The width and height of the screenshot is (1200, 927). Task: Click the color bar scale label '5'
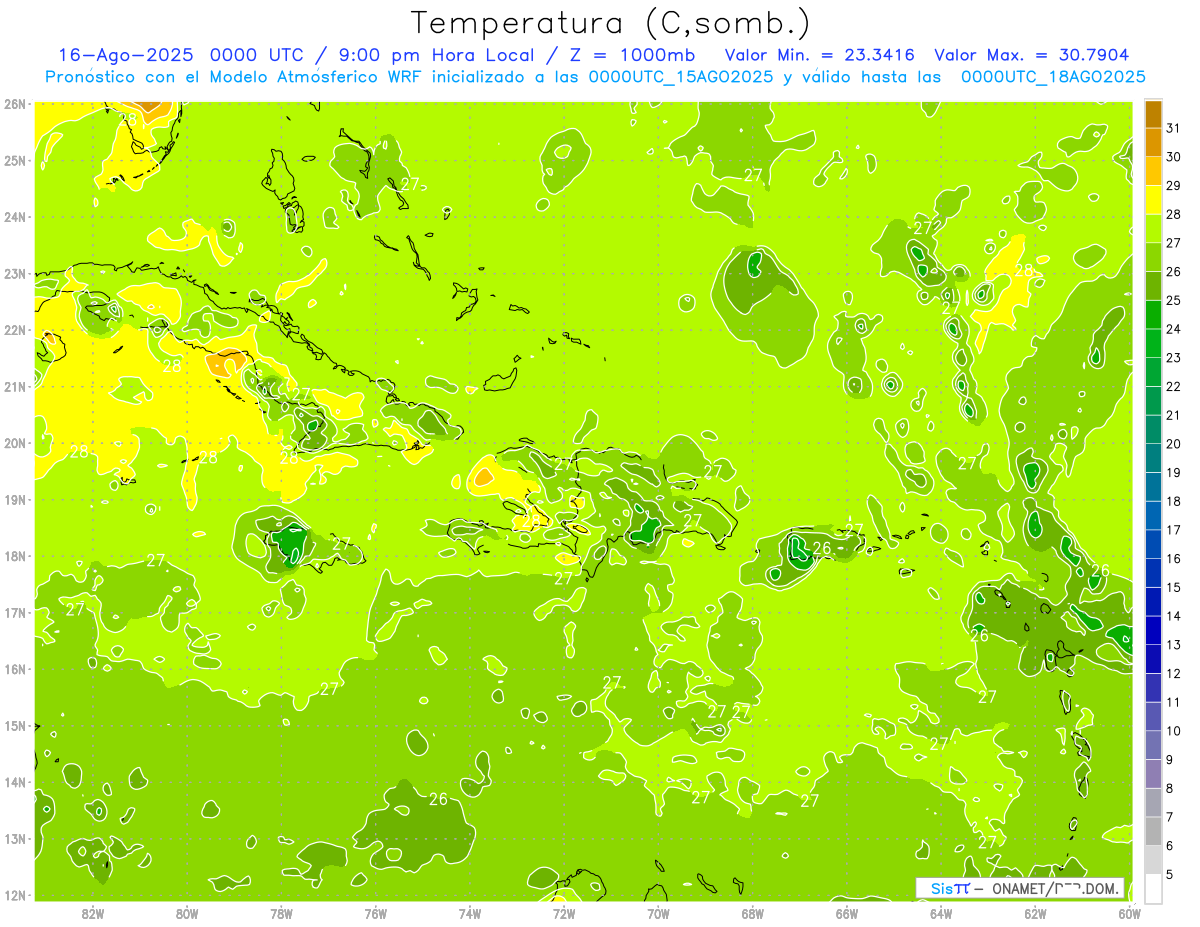1171,874
